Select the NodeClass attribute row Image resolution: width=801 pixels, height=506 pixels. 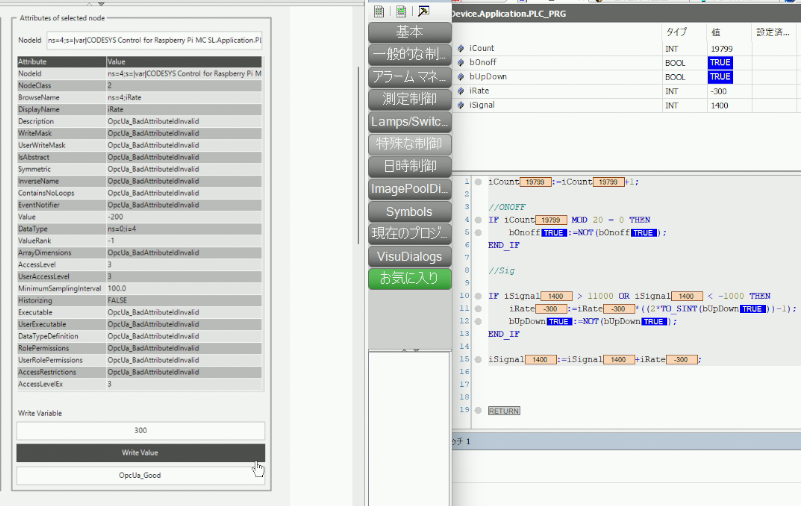point(139,85)
